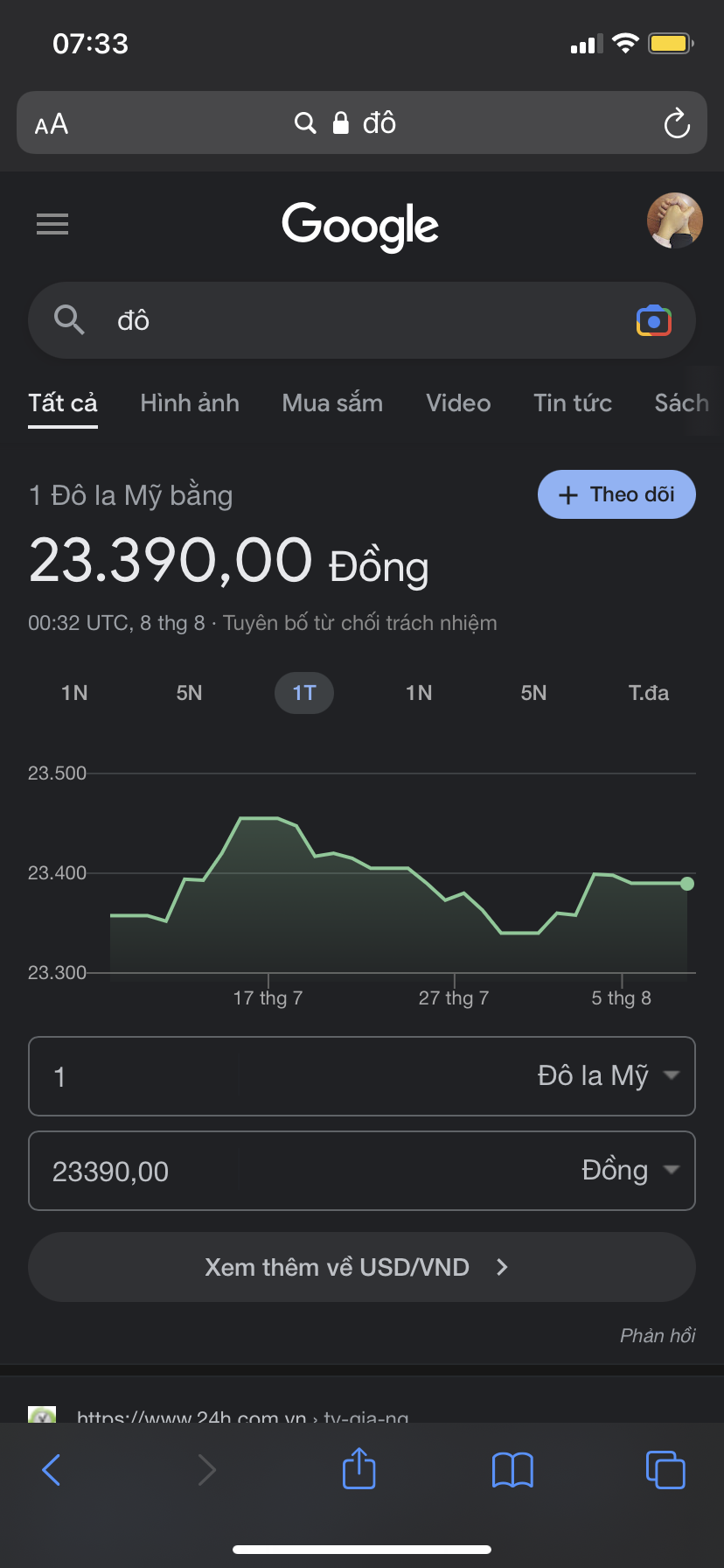Viewport: 724px width, 1568px height.
Task: Click the 5 thg 8 axis label
Action: point(622,998)
